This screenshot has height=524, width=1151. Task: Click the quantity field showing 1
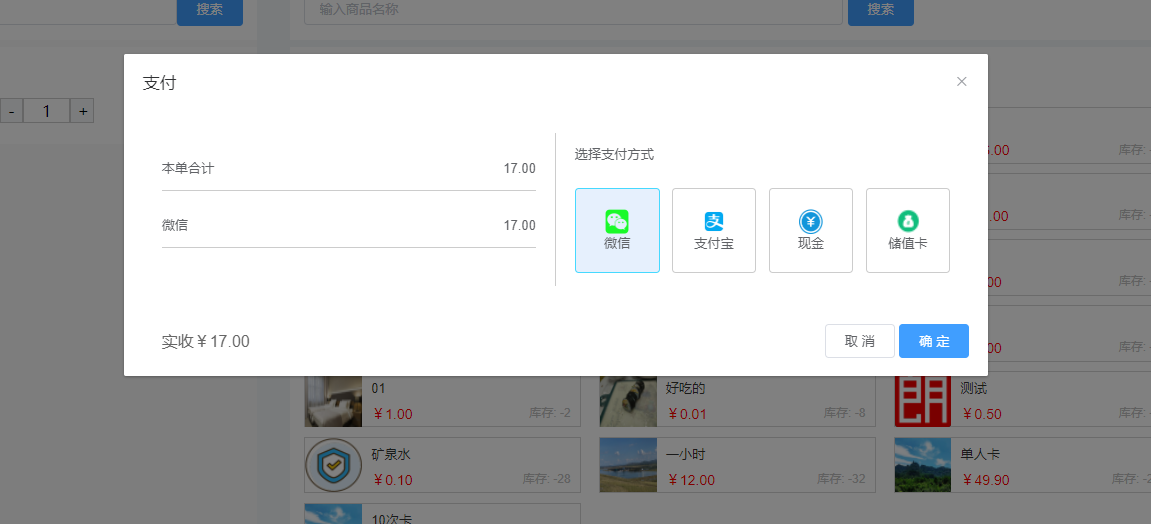pyautogui.click(x=46, y=112)
